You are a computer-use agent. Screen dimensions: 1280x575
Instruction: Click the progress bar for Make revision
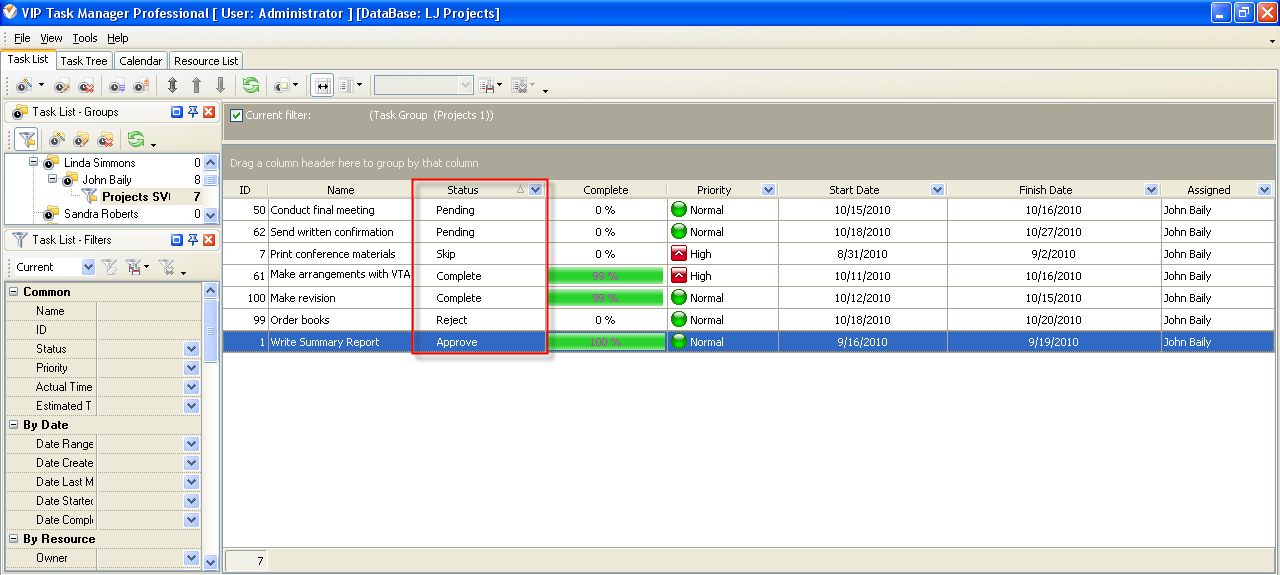click(606, 298)
